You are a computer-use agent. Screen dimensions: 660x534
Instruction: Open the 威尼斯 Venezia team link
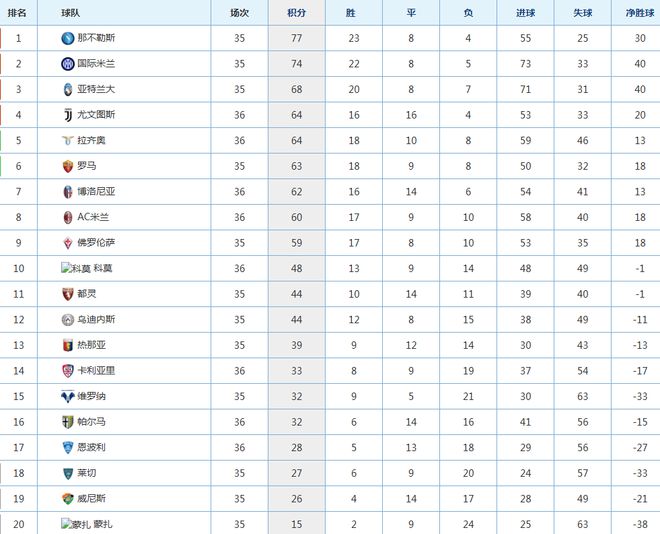[x=91, y=499]
